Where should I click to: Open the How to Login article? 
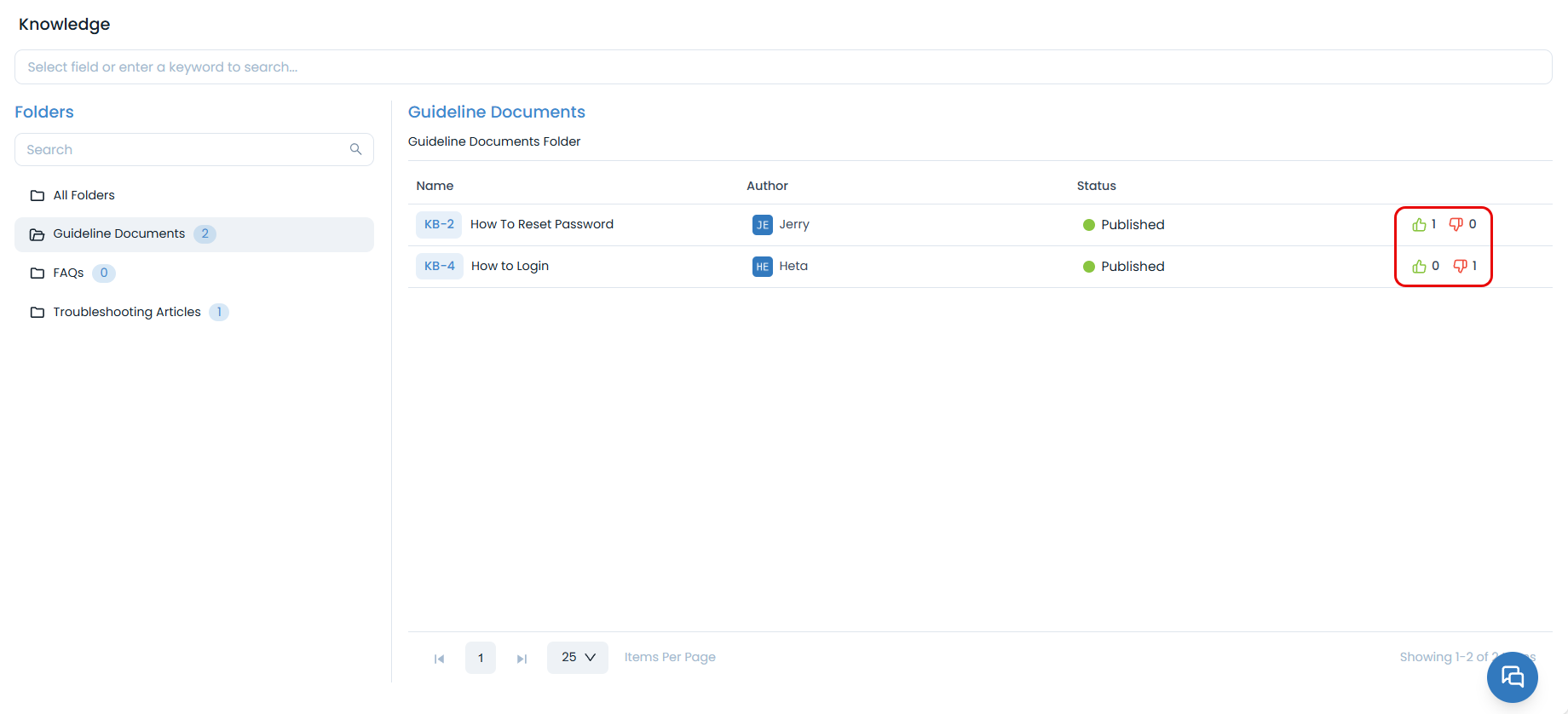coord(510,267)
